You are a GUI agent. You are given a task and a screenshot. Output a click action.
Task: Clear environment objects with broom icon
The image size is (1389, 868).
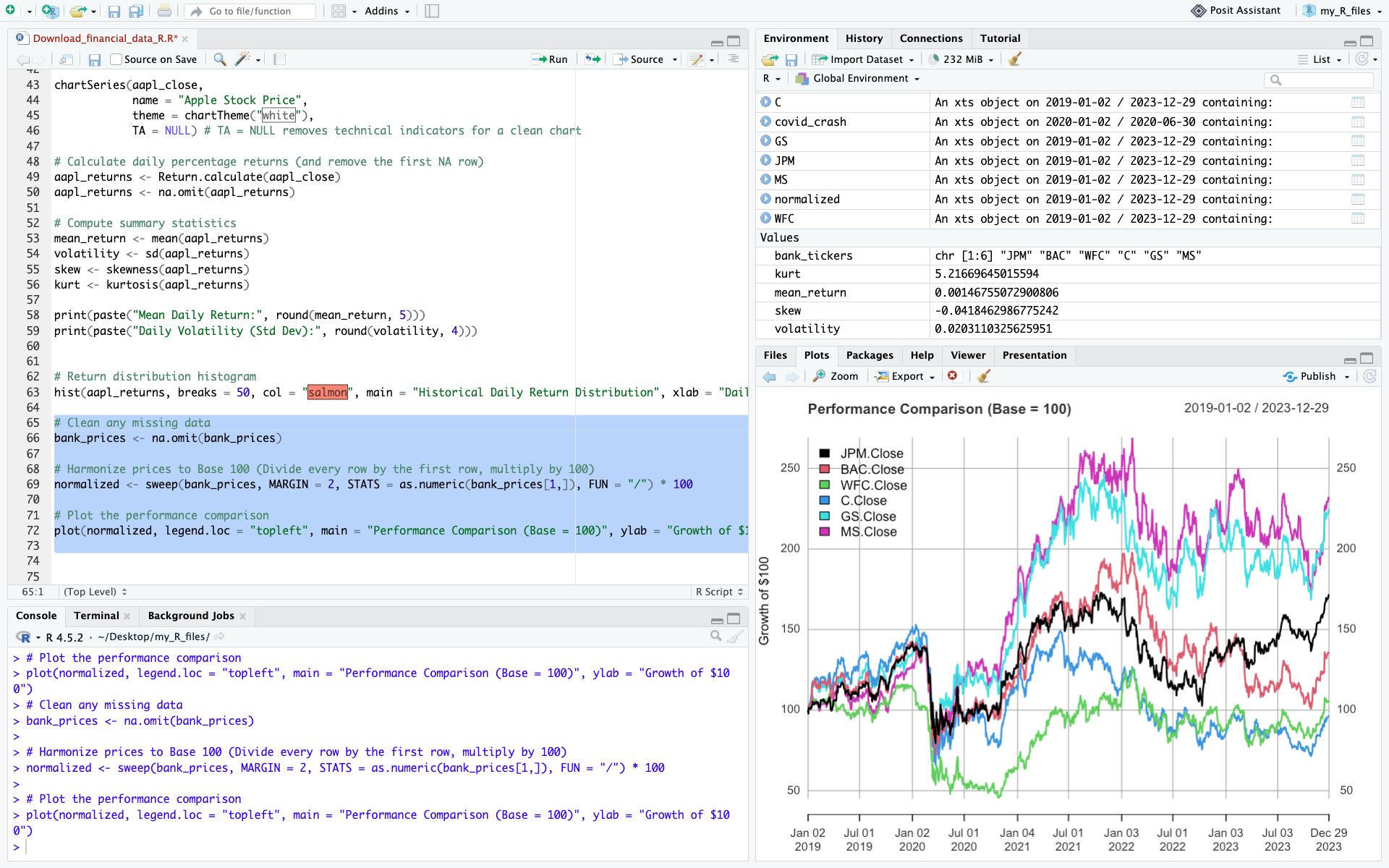click(x=1015, y=59)
